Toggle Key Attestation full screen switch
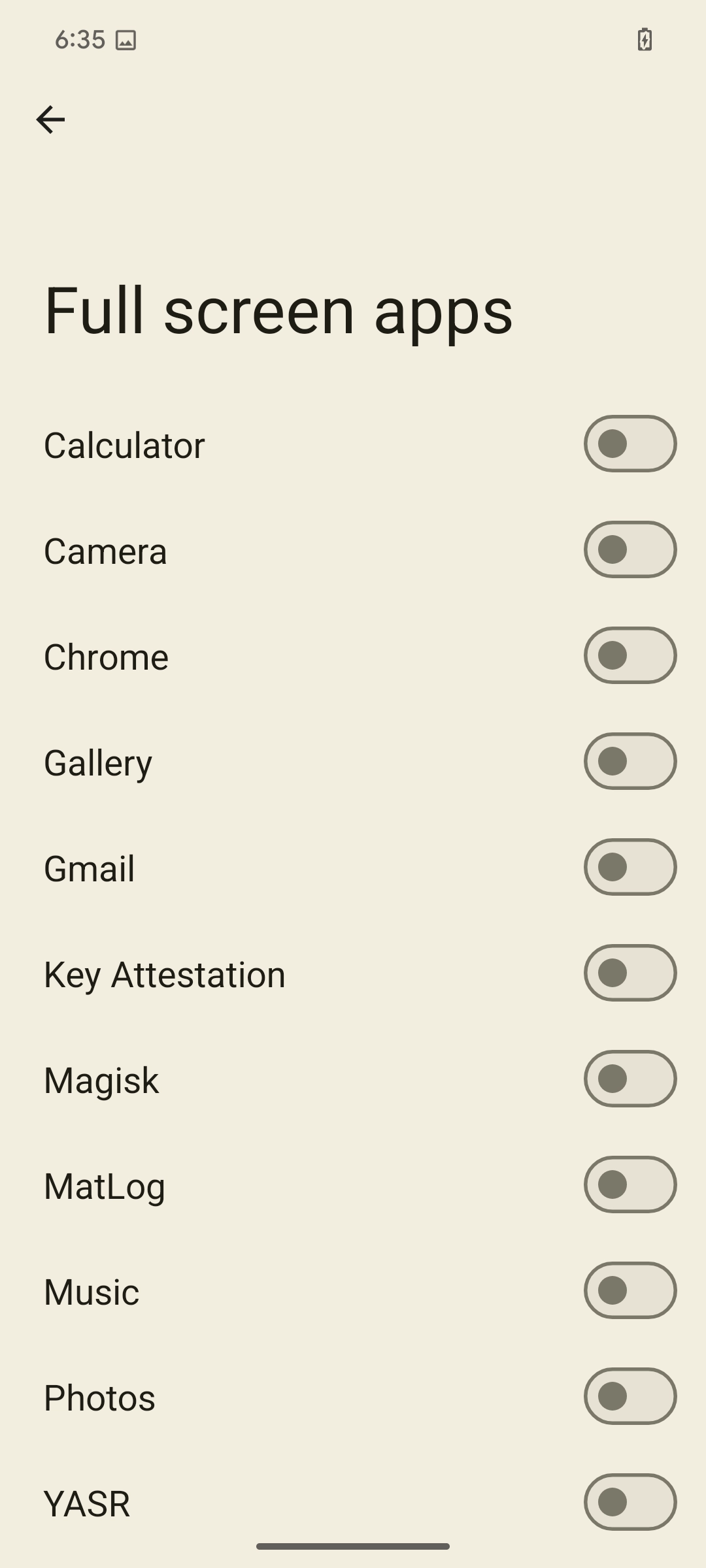This screenshot has height=1568, width=706. [630, 973]
